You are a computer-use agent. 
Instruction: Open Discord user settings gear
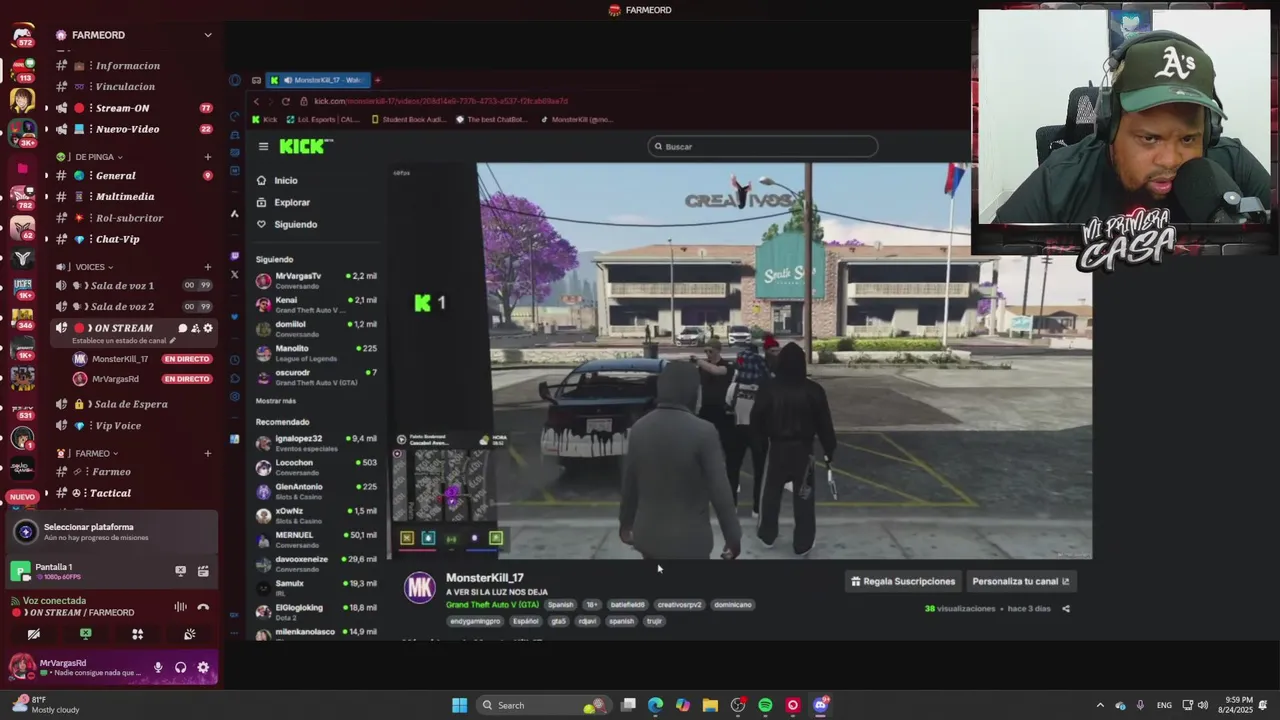(x=203, y=667)
